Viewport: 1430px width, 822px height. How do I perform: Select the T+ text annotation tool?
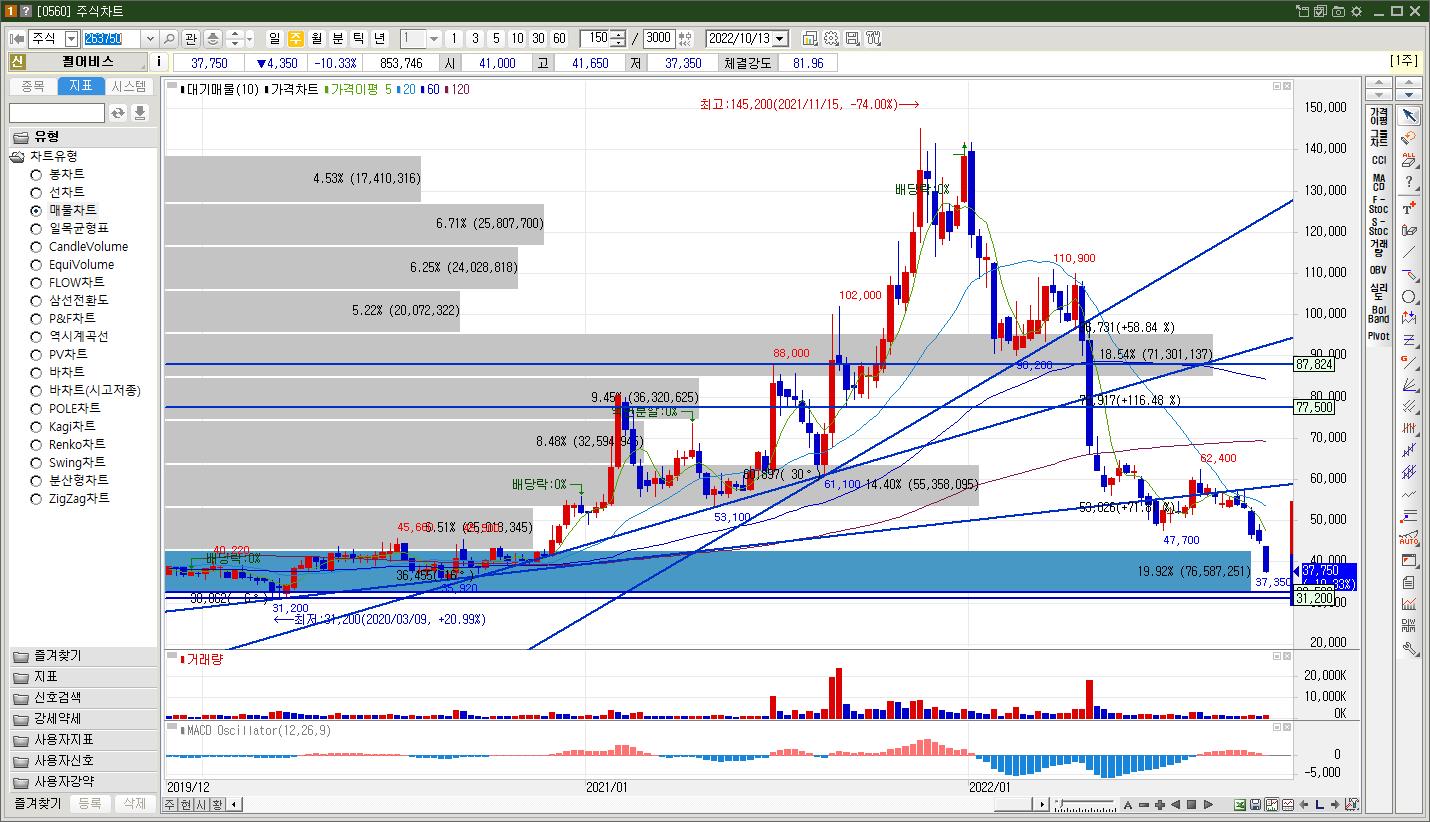(x=1409, y=208)
